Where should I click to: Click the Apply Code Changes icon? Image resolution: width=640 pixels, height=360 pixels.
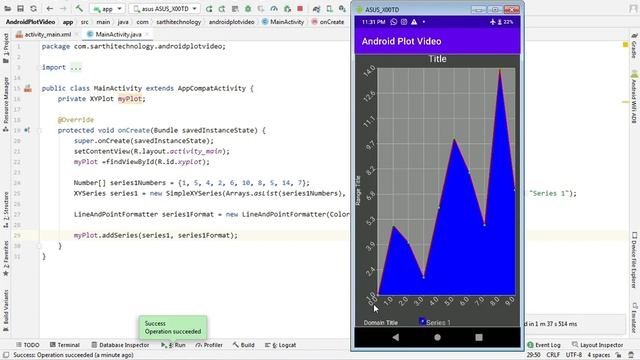235,9
